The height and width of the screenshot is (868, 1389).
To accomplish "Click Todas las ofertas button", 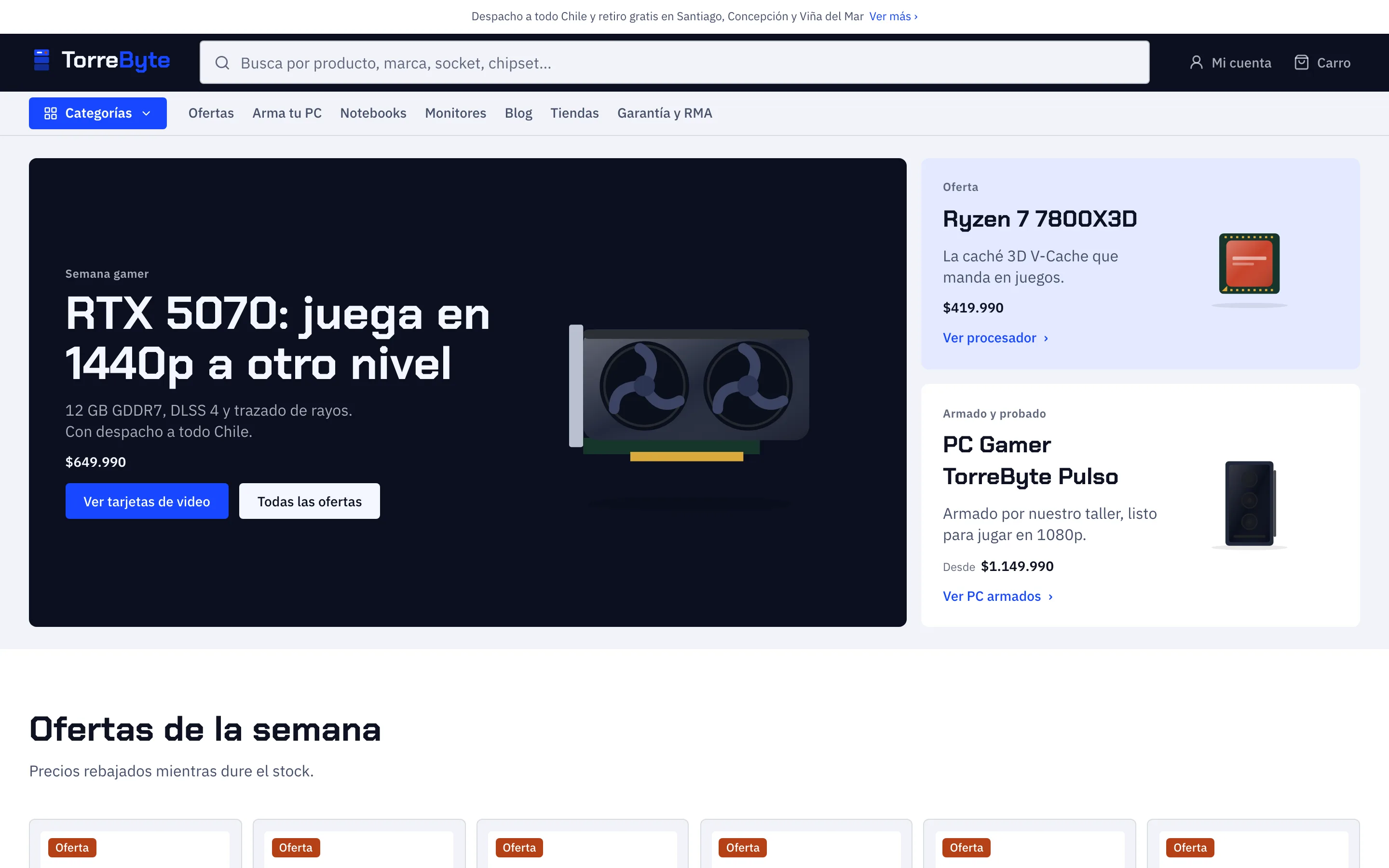I will [309, 501].
